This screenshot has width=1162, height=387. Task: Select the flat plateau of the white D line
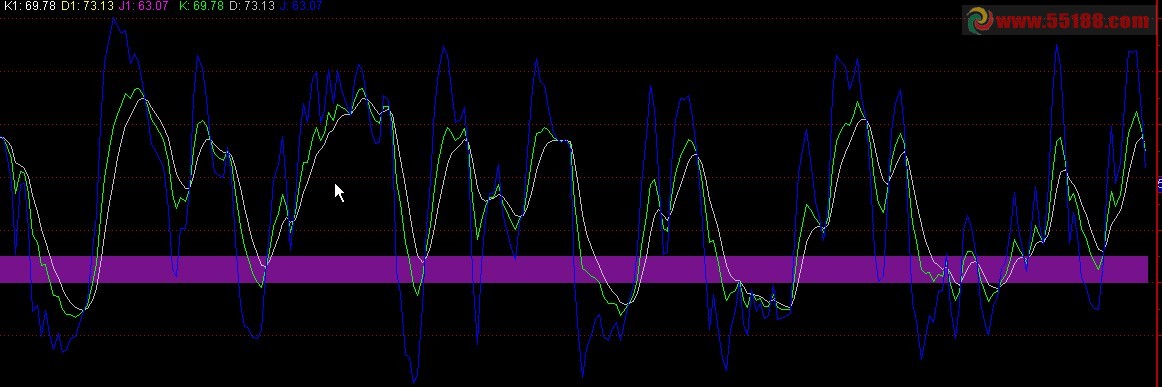[560, 141]
